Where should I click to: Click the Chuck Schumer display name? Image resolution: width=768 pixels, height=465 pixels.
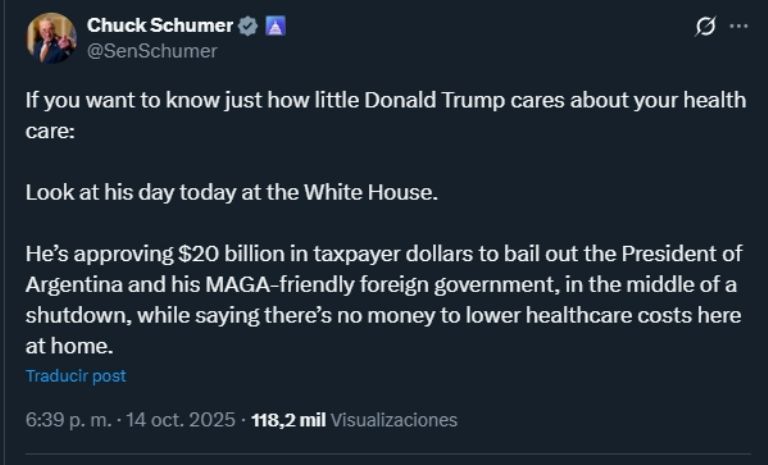coord(160,26)
